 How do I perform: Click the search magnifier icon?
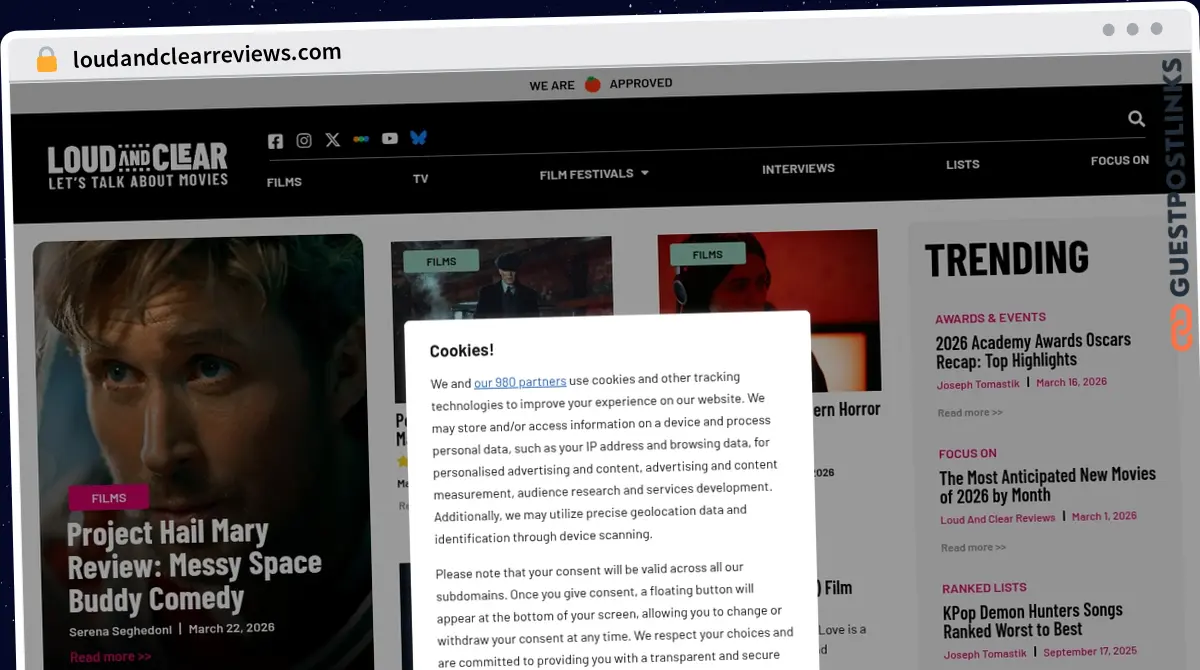(1136, 119)
